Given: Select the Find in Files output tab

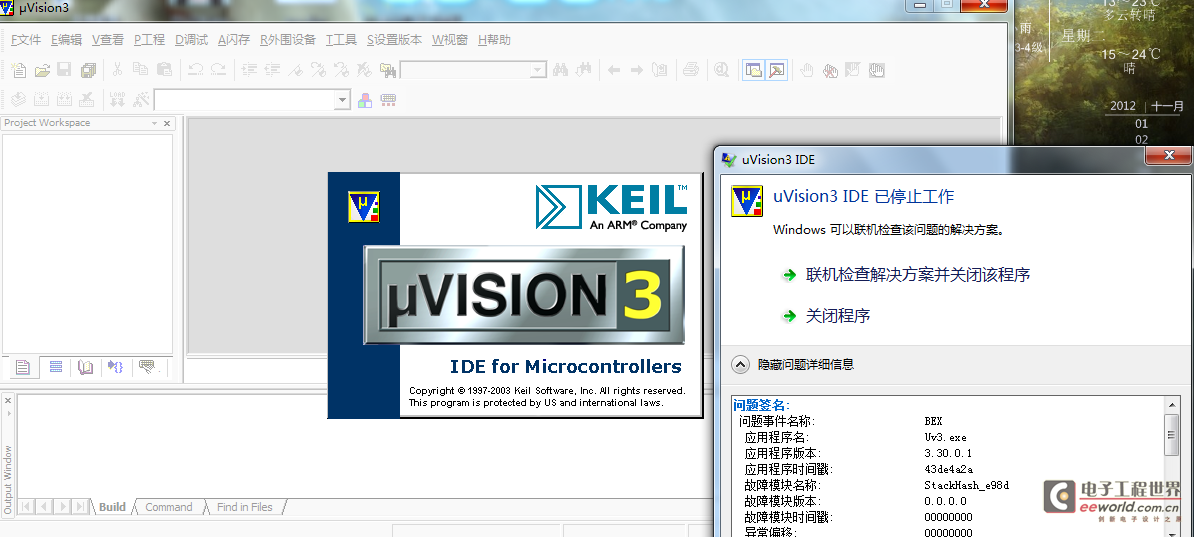Looking at the screenshot, I should [x=244, y=507].
